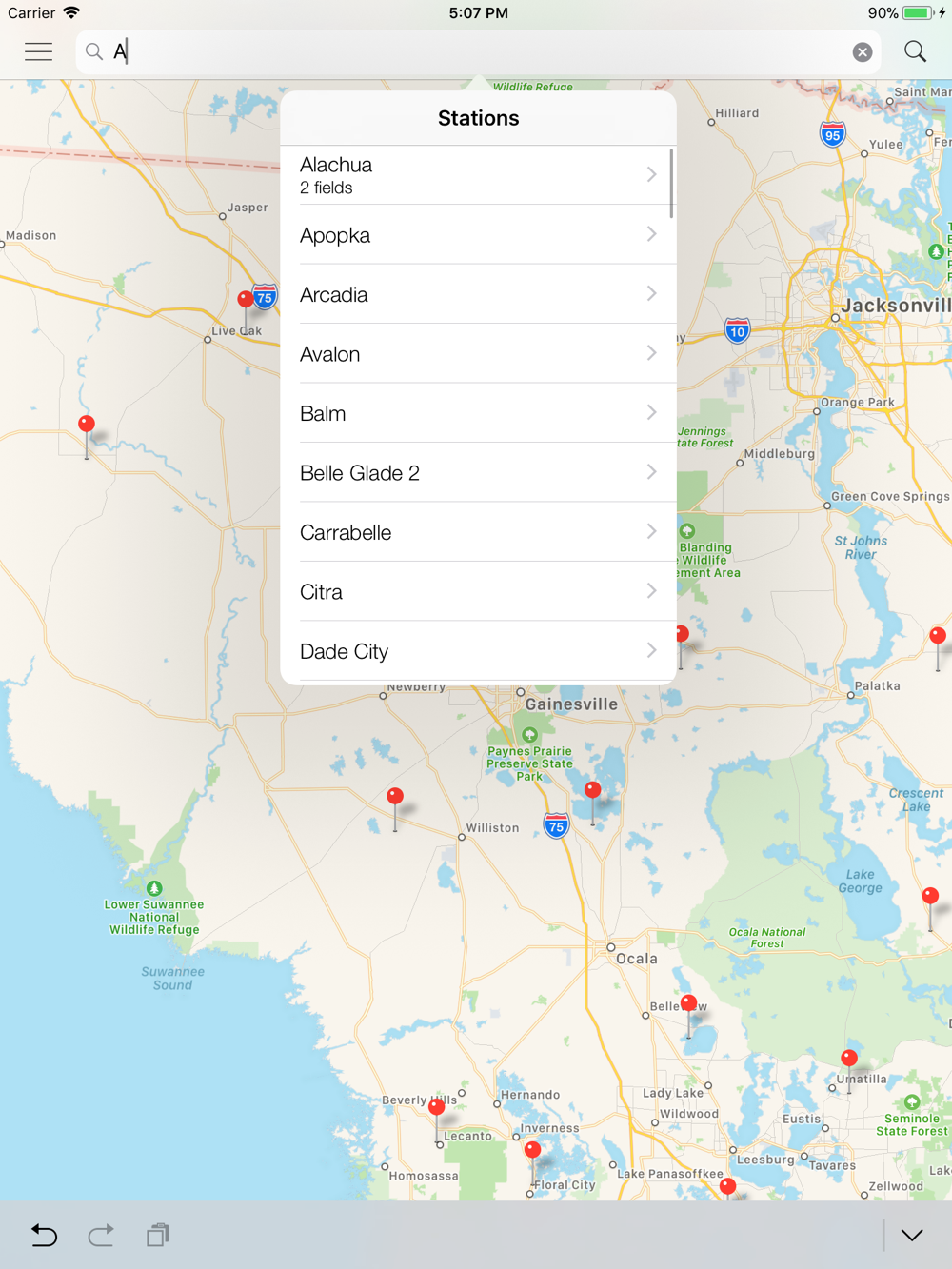The height and width of the screenshot is (1269, 952).
Task: Tap the red pin south of Gainesville
Action: pos(593,790)
